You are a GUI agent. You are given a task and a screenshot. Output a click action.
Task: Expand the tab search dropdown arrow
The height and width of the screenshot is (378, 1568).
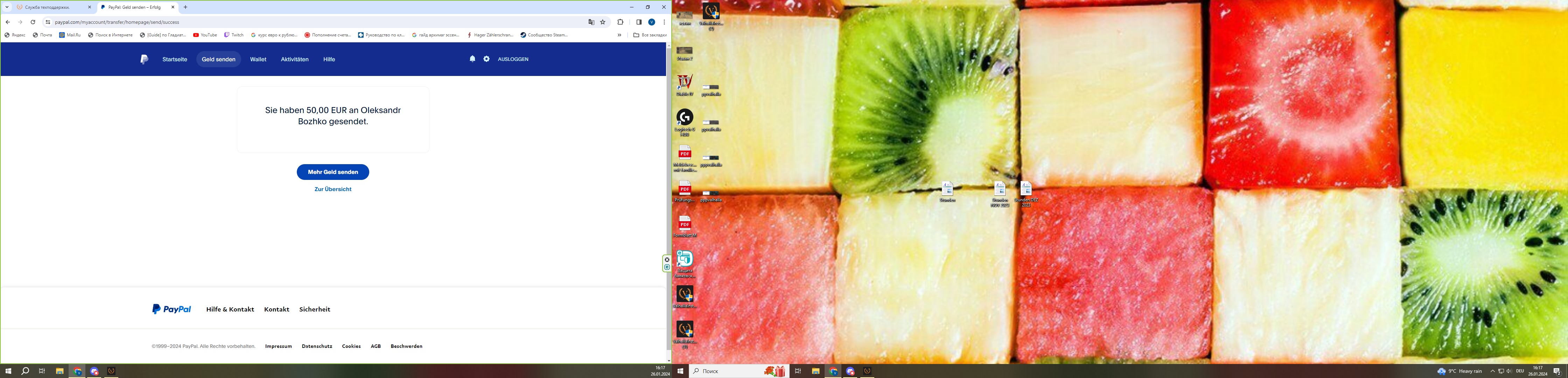click(7, 7)
